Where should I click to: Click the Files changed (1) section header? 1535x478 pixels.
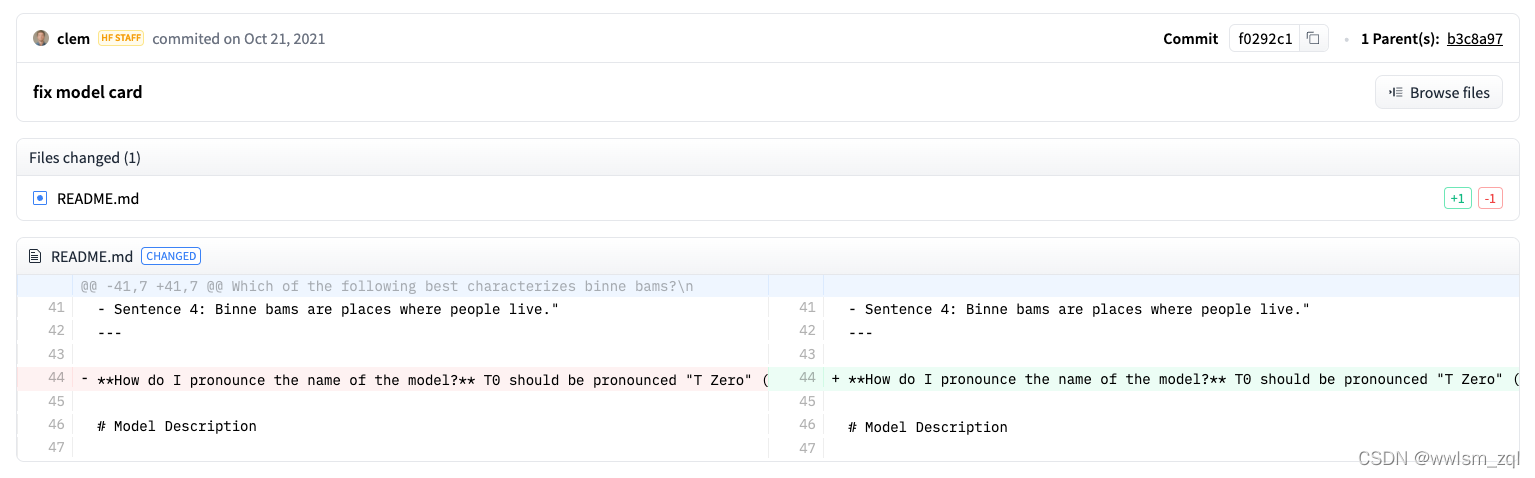coord(85,158)
